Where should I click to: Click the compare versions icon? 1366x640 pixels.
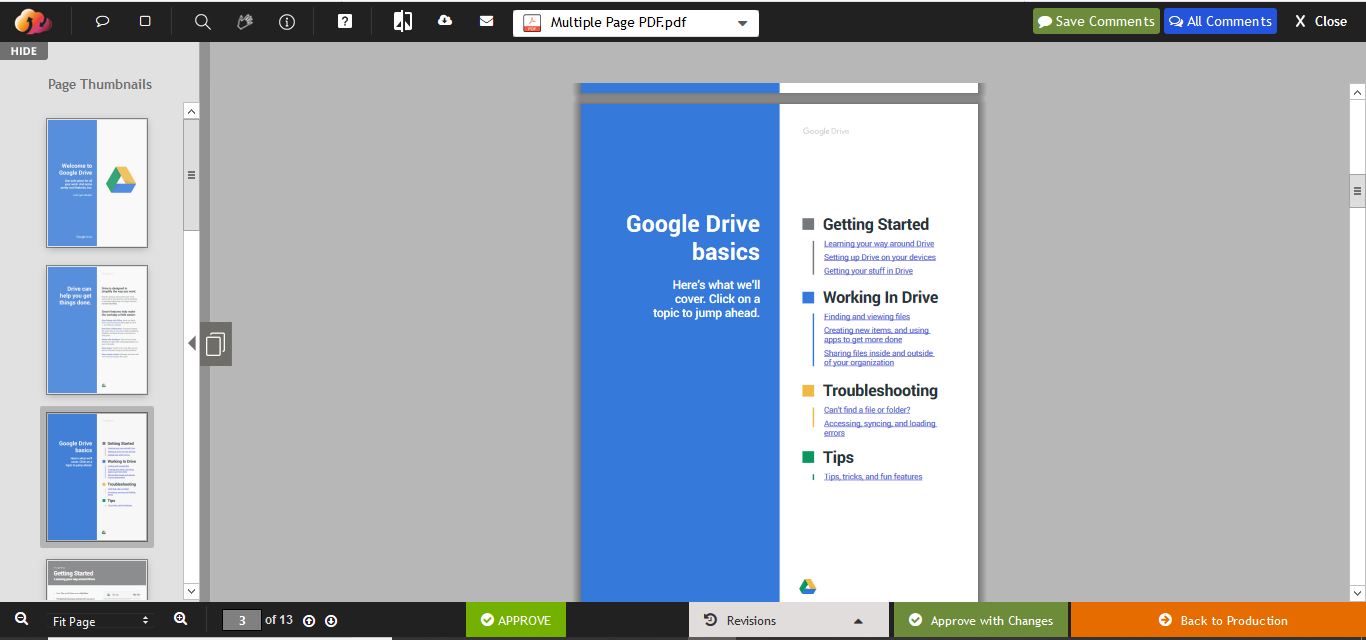pos(403,21)
